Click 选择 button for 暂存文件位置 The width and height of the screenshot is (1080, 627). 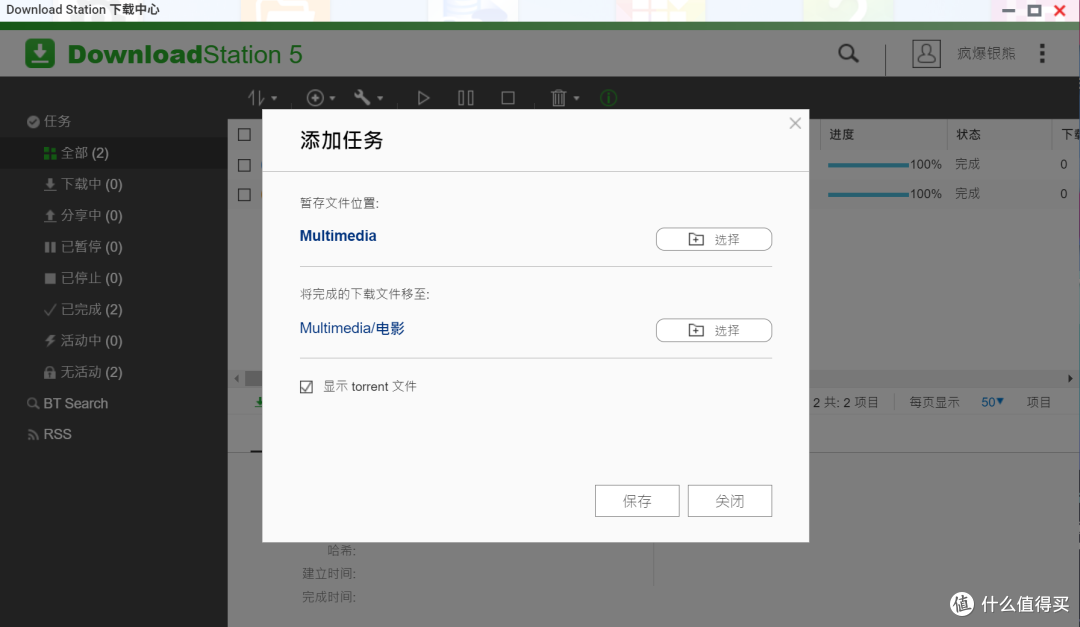(x=714, y=239)
